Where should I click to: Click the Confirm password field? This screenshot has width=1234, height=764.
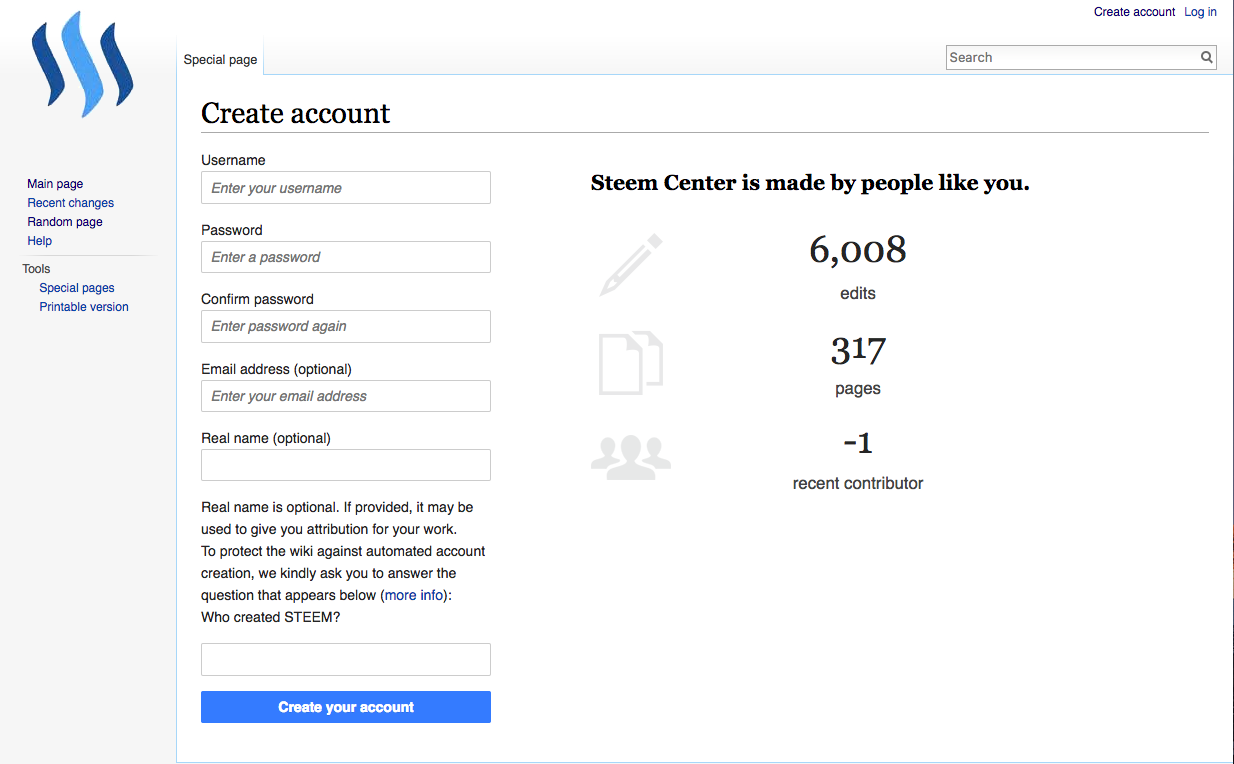[345, 326]
